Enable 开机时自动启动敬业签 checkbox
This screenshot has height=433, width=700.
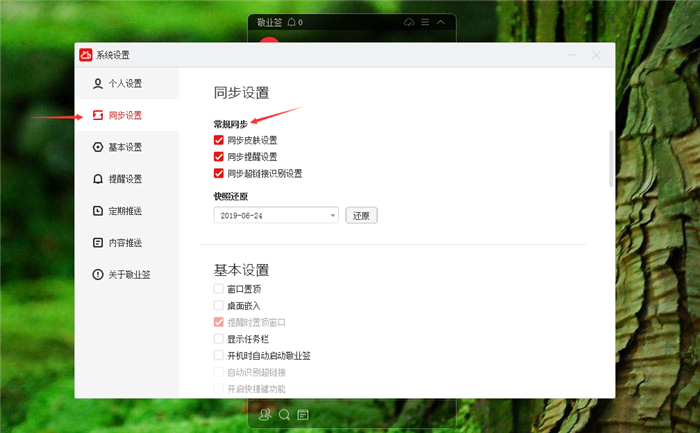[x=218, y=355]
